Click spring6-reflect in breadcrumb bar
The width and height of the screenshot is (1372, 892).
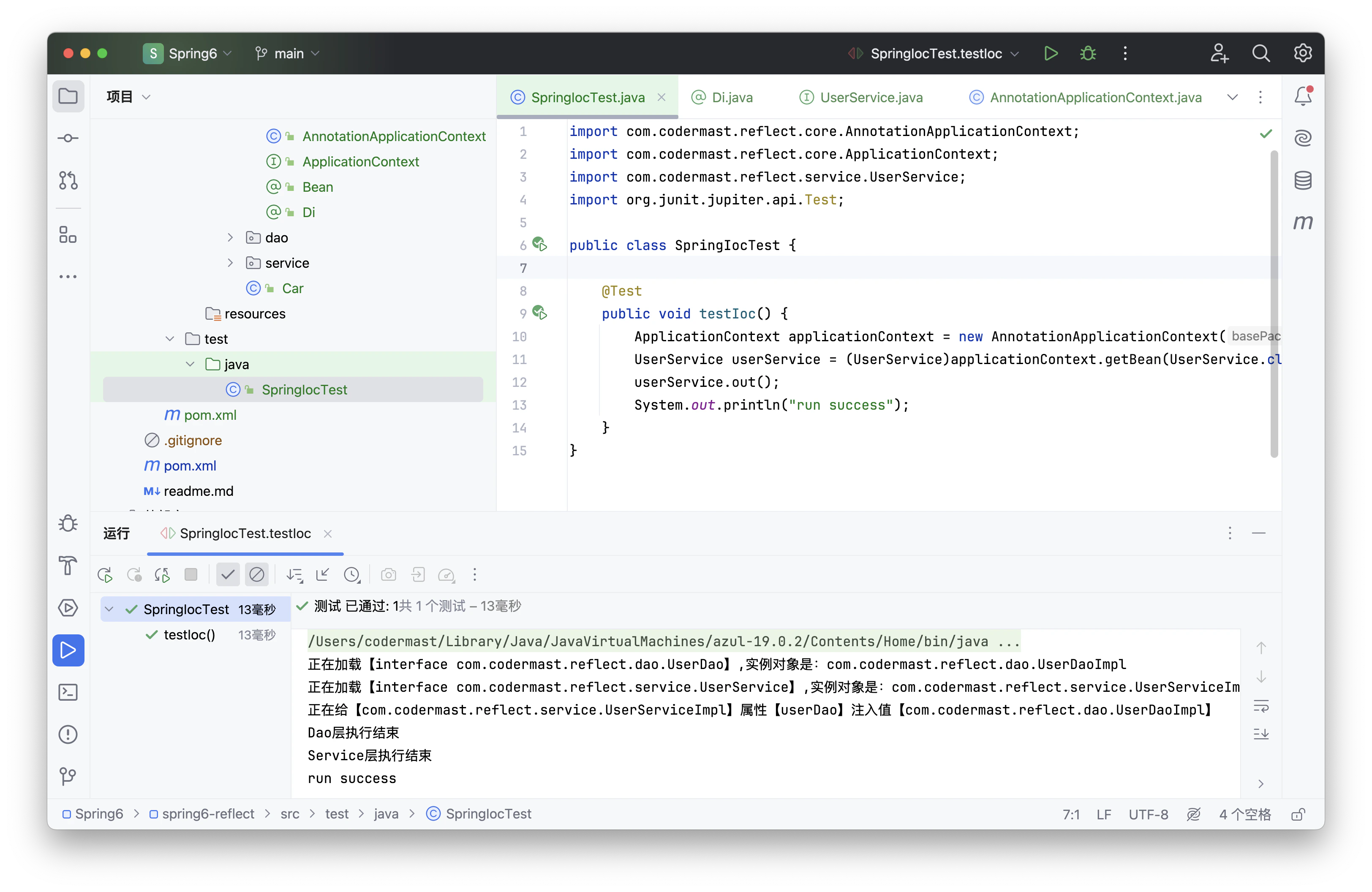(x=207, y=813)
